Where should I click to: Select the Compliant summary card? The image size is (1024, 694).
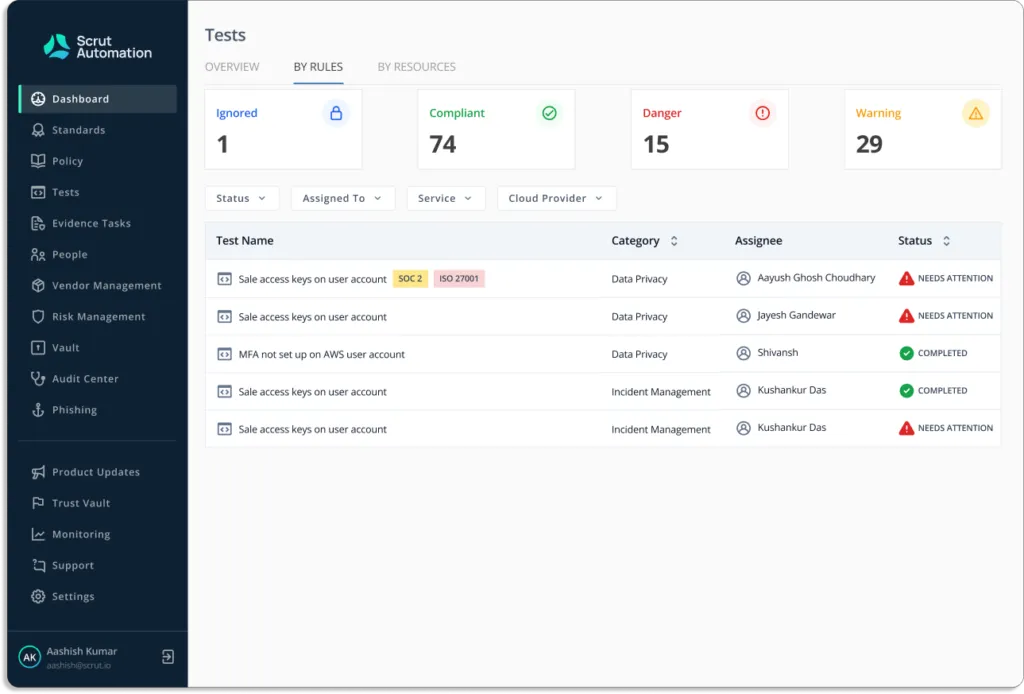coord(496,129)
